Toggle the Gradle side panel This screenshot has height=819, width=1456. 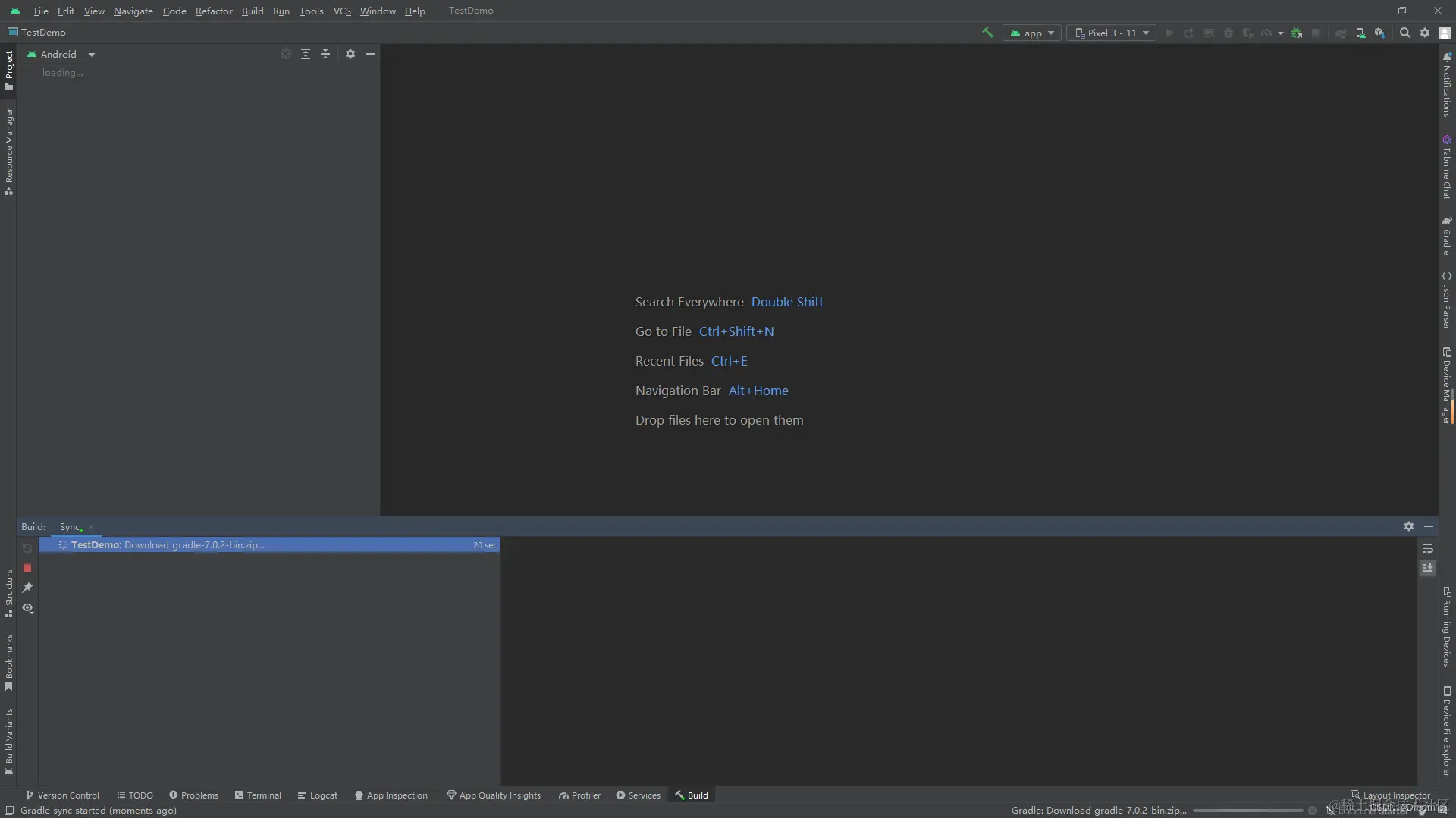click(1447, 236)
